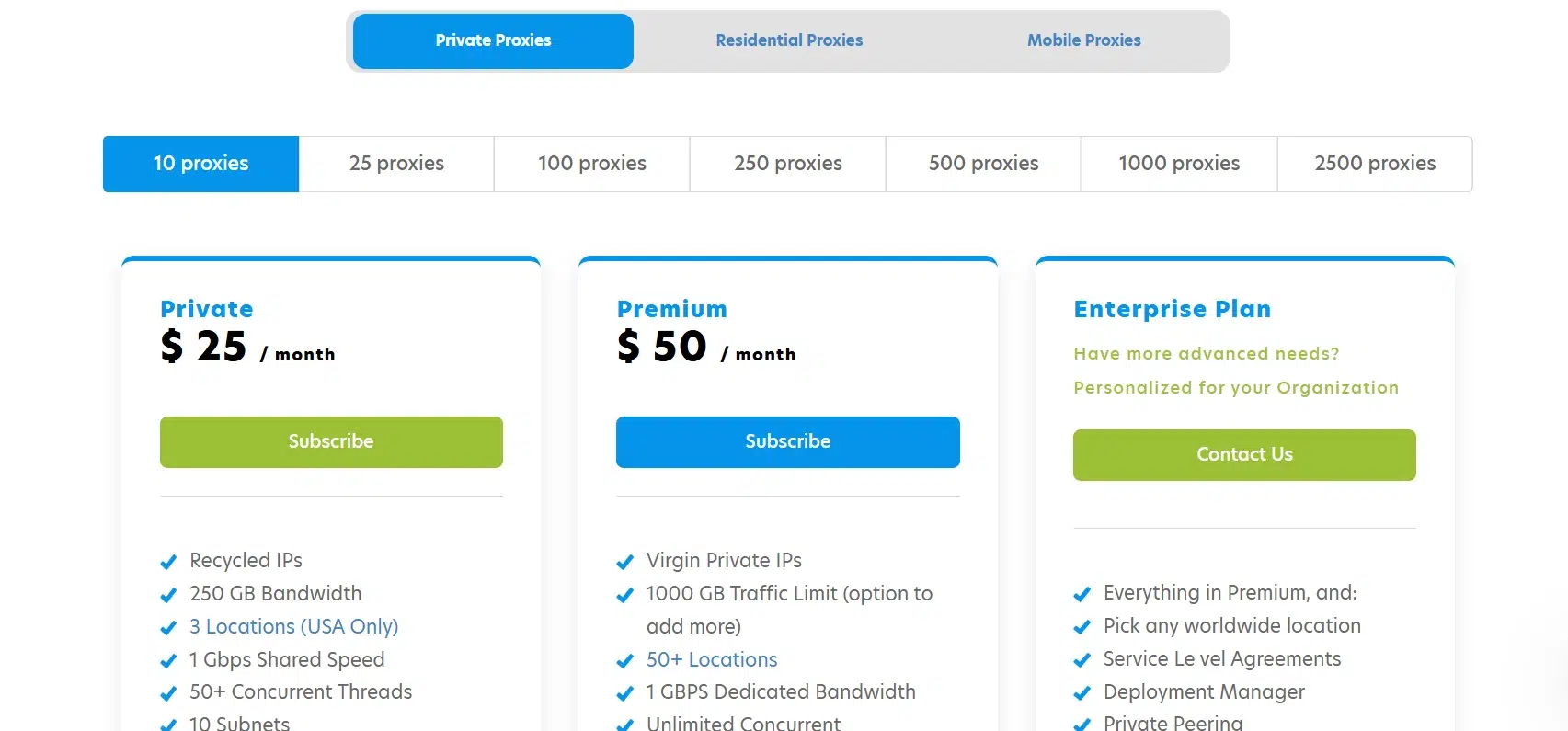Click the checkmark beside Deployment Manager
Screen dimensions: 1568x731
(x=1082, y=693)
